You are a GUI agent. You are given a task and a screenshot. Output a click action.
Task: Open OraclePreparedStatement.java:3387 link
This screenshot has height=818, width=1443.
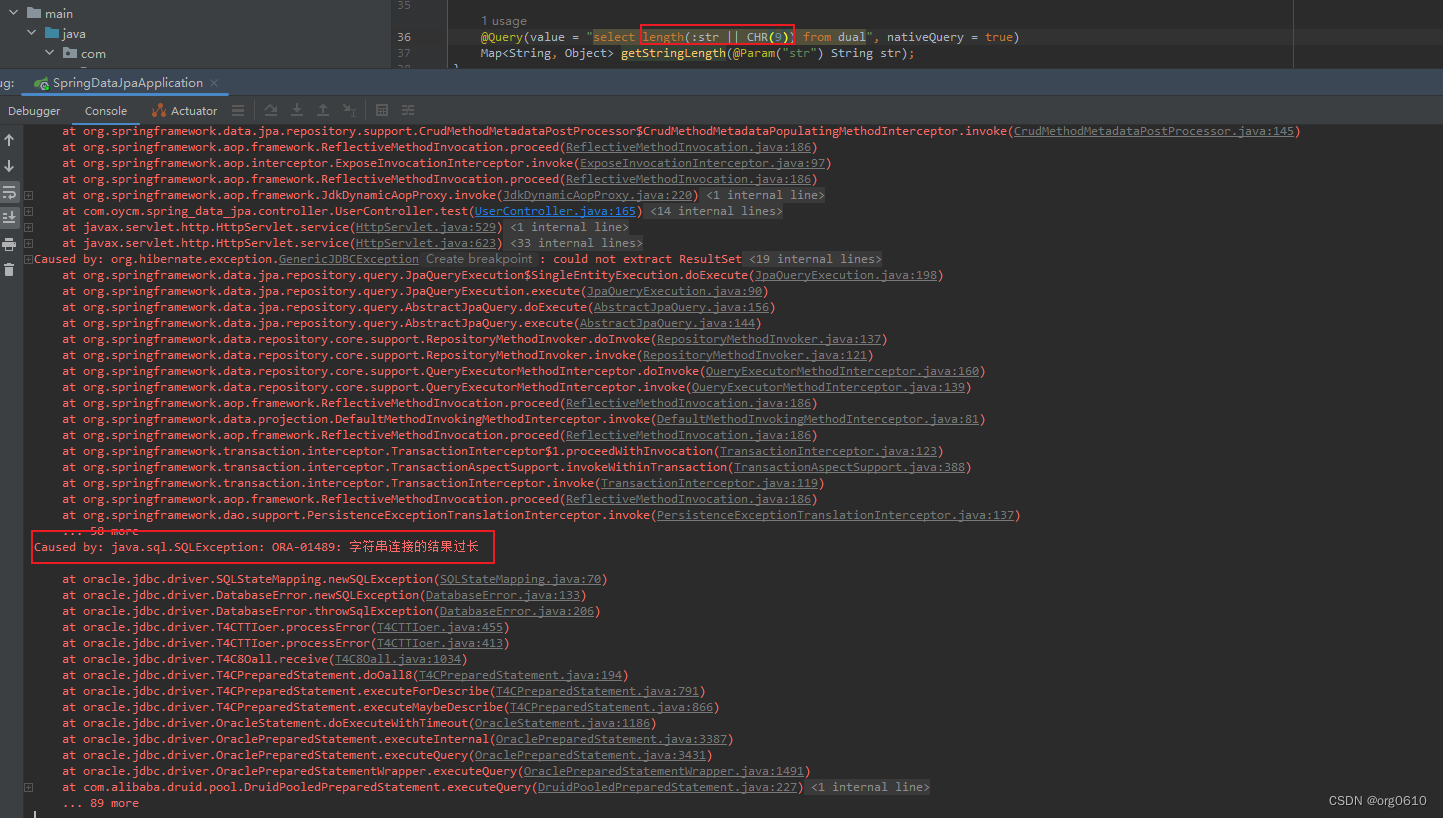611,739
